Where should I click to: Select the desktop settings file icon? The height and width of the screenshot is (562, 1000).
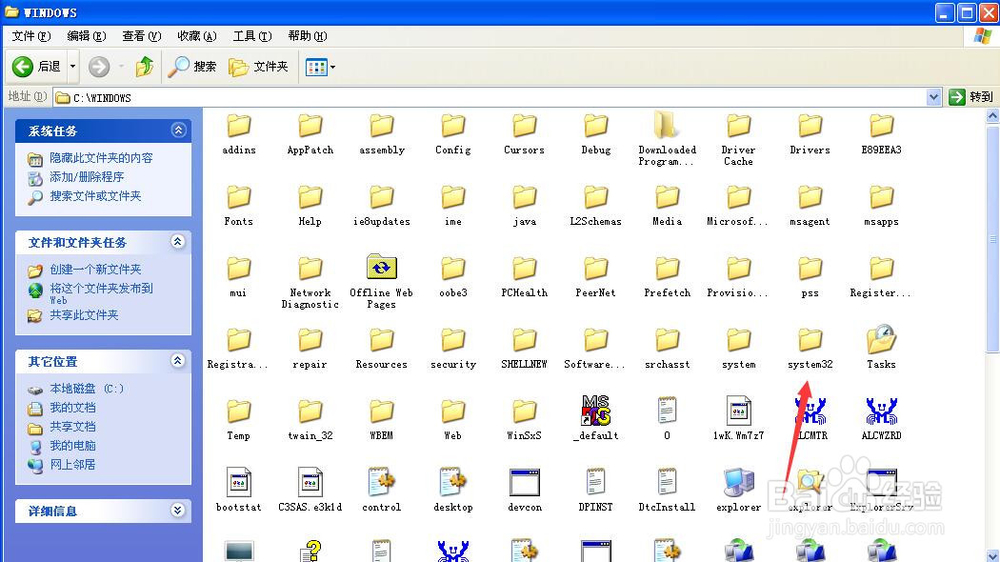pos(453,491)
